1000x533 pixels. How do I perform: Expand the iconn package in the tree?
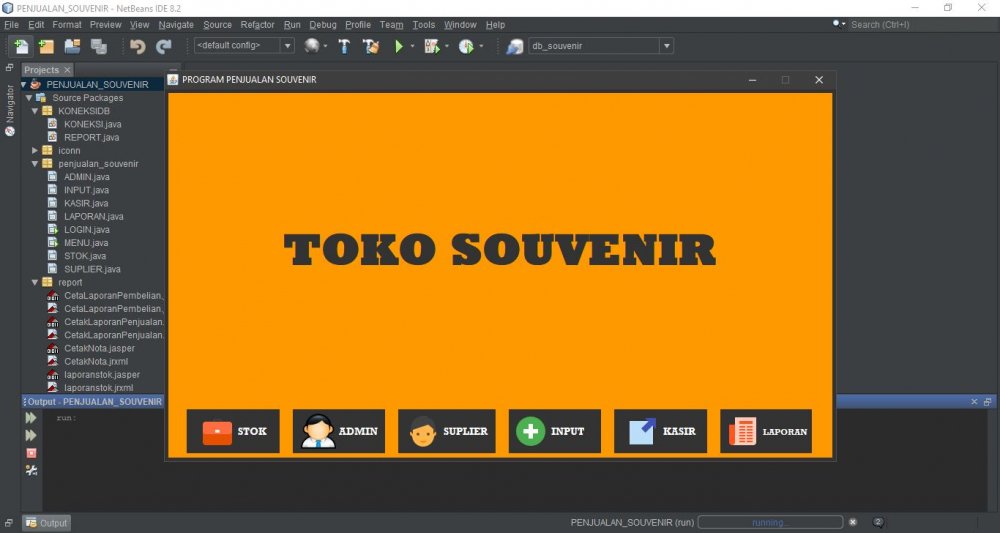click(35, 150)
